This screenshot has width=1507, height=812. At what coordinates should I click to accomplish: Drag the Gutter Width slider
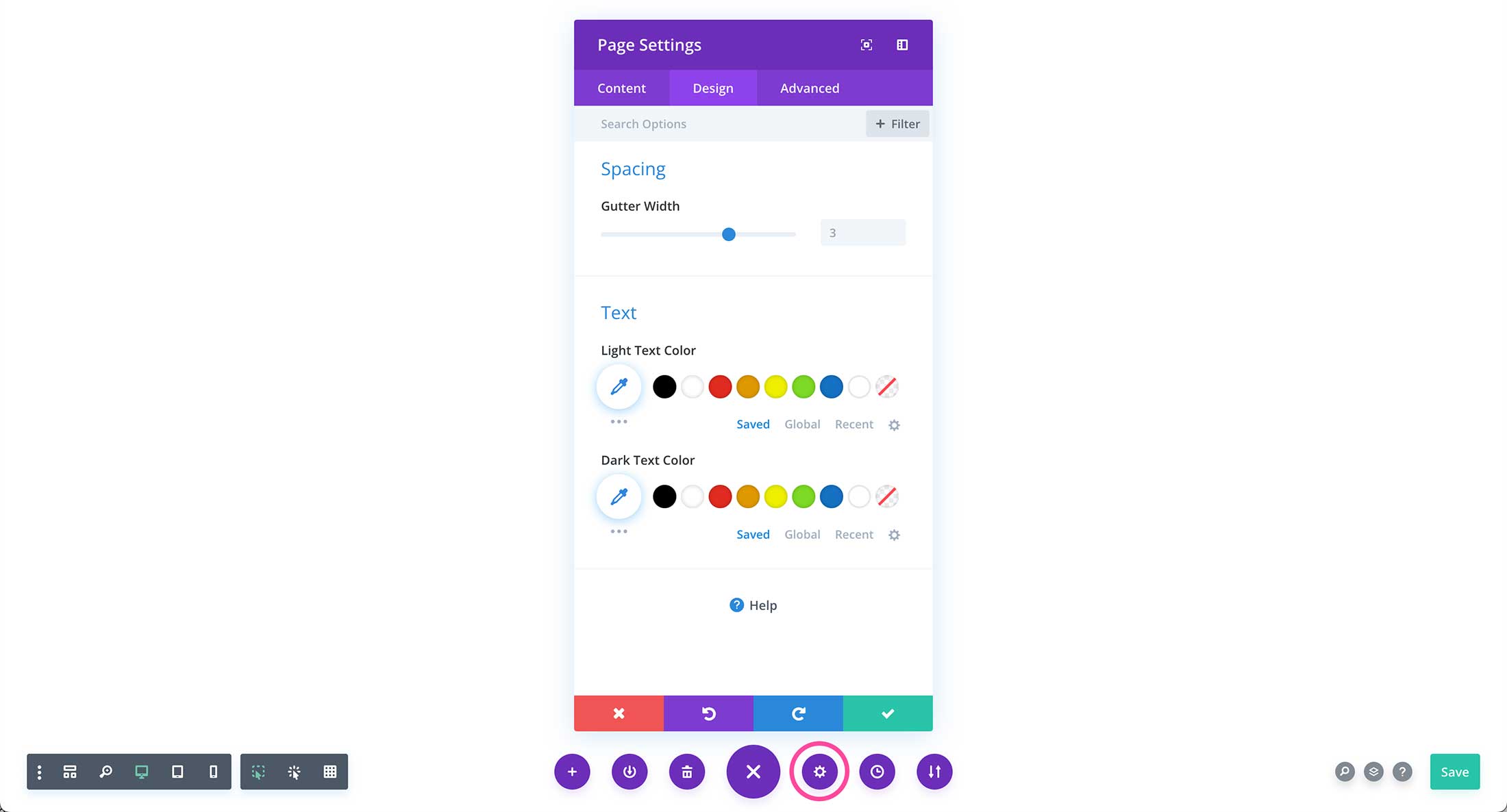pyautogui.click(x=729, y=234)
